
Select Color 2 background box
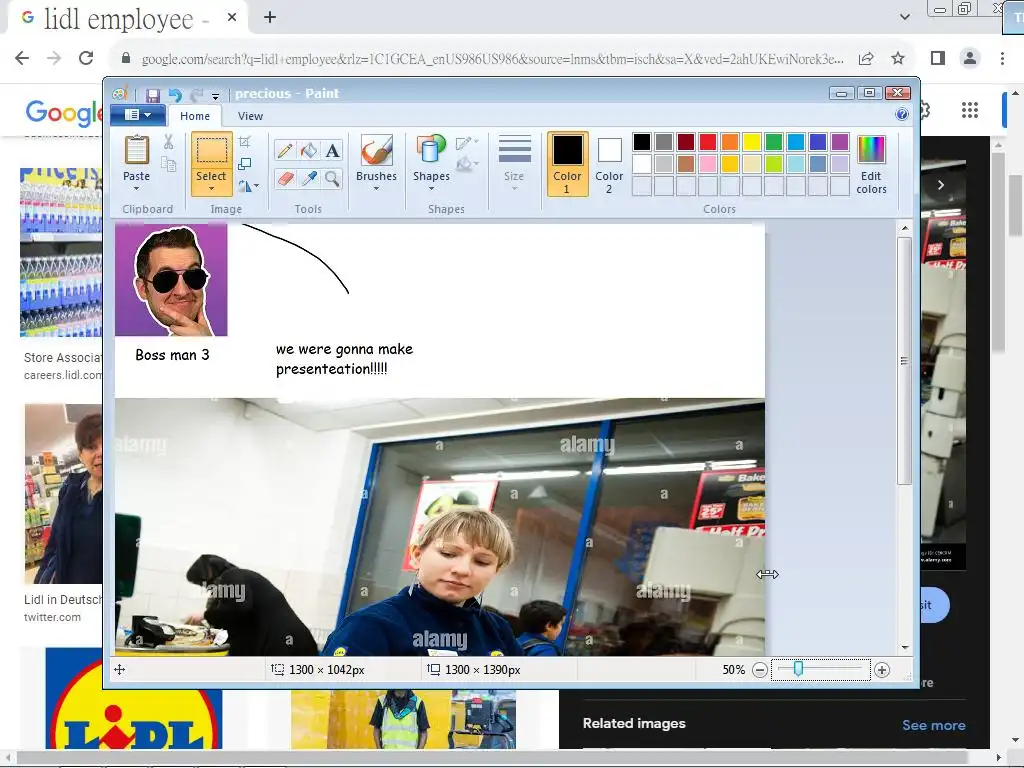(609, 164)
